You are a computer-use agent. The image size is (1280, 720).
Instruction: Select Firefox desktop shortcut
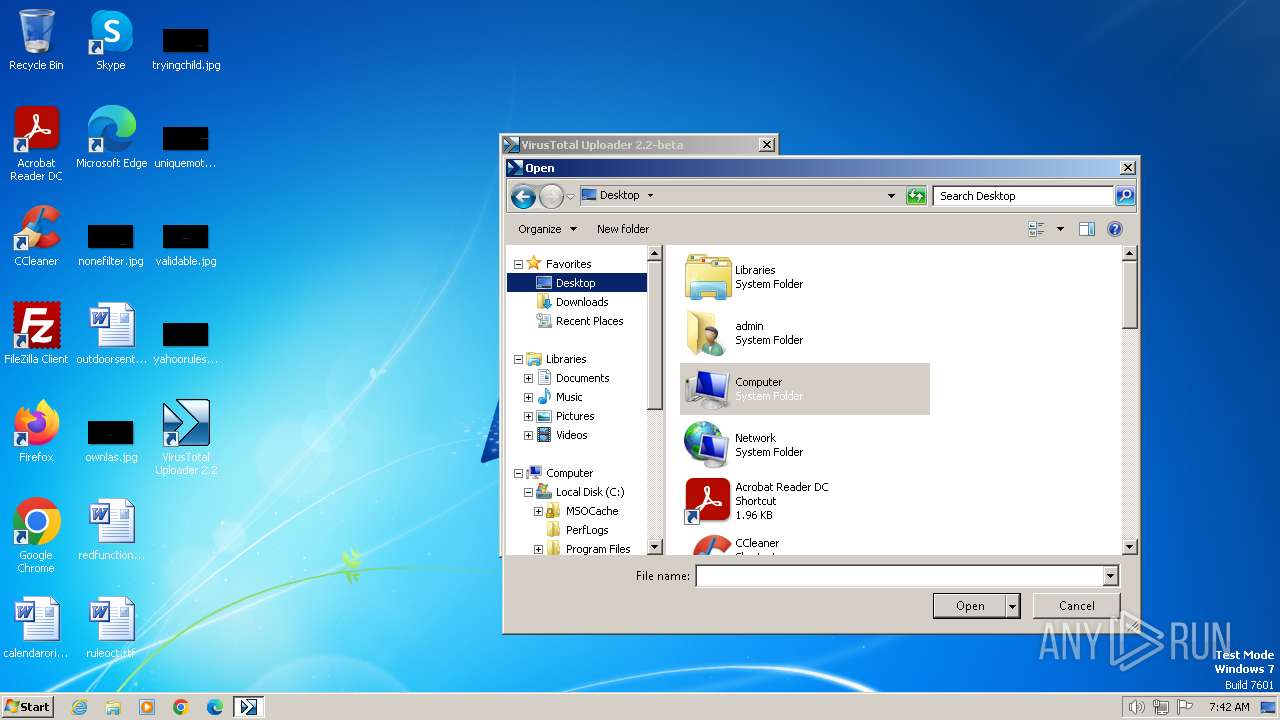point(36,432)
